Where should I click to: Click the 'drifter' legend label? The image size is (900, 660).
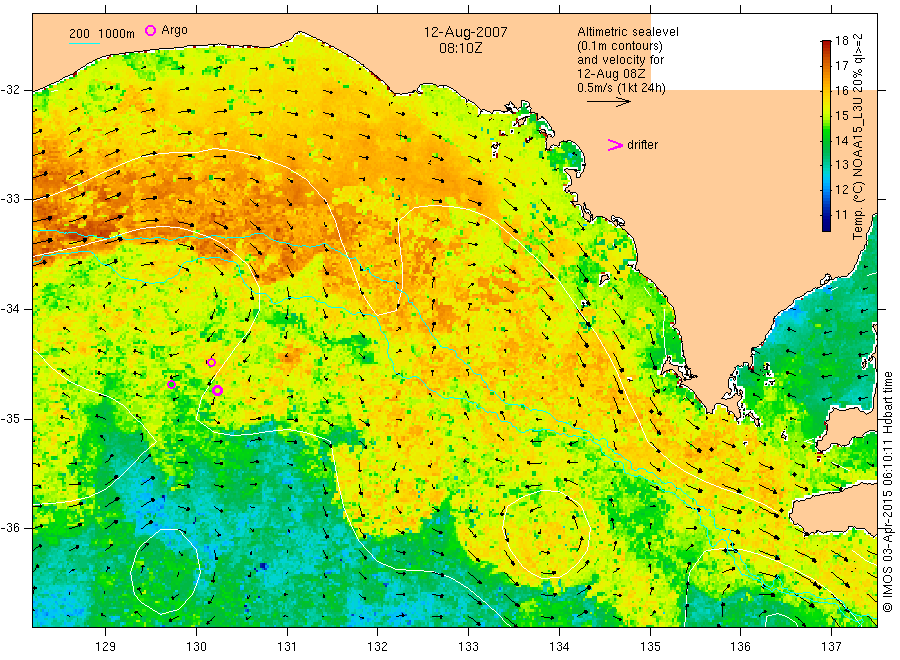pos(642,145)
